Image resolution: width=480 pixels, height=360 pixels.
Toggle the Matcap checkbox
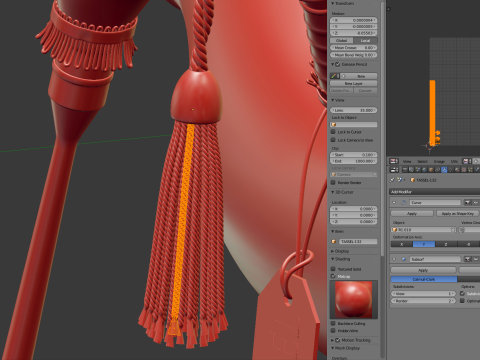pos(333,276)
